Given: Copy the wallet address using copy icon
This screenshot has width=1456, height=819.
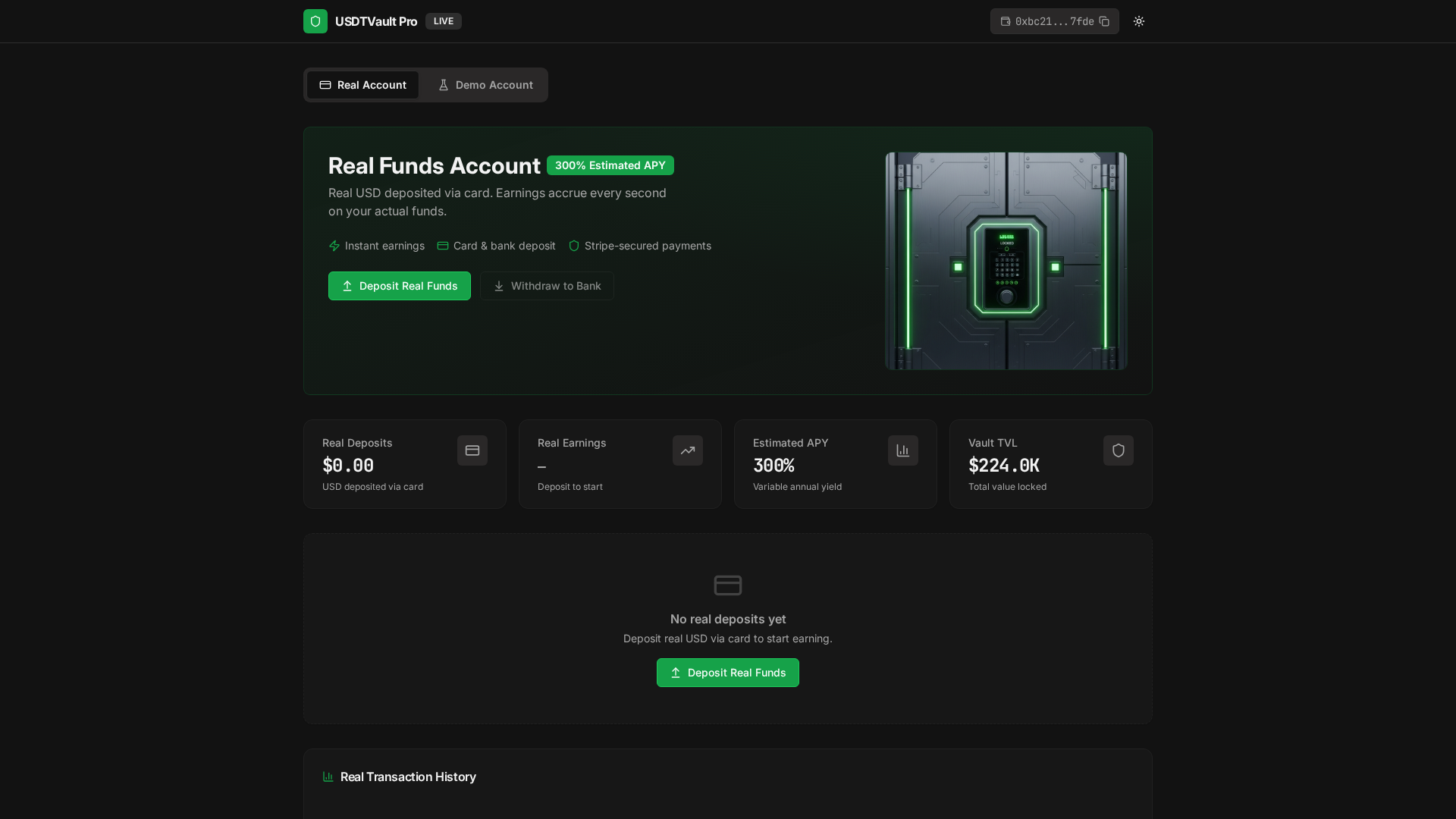Looking at the screenshot, I should pos(1105,21).
